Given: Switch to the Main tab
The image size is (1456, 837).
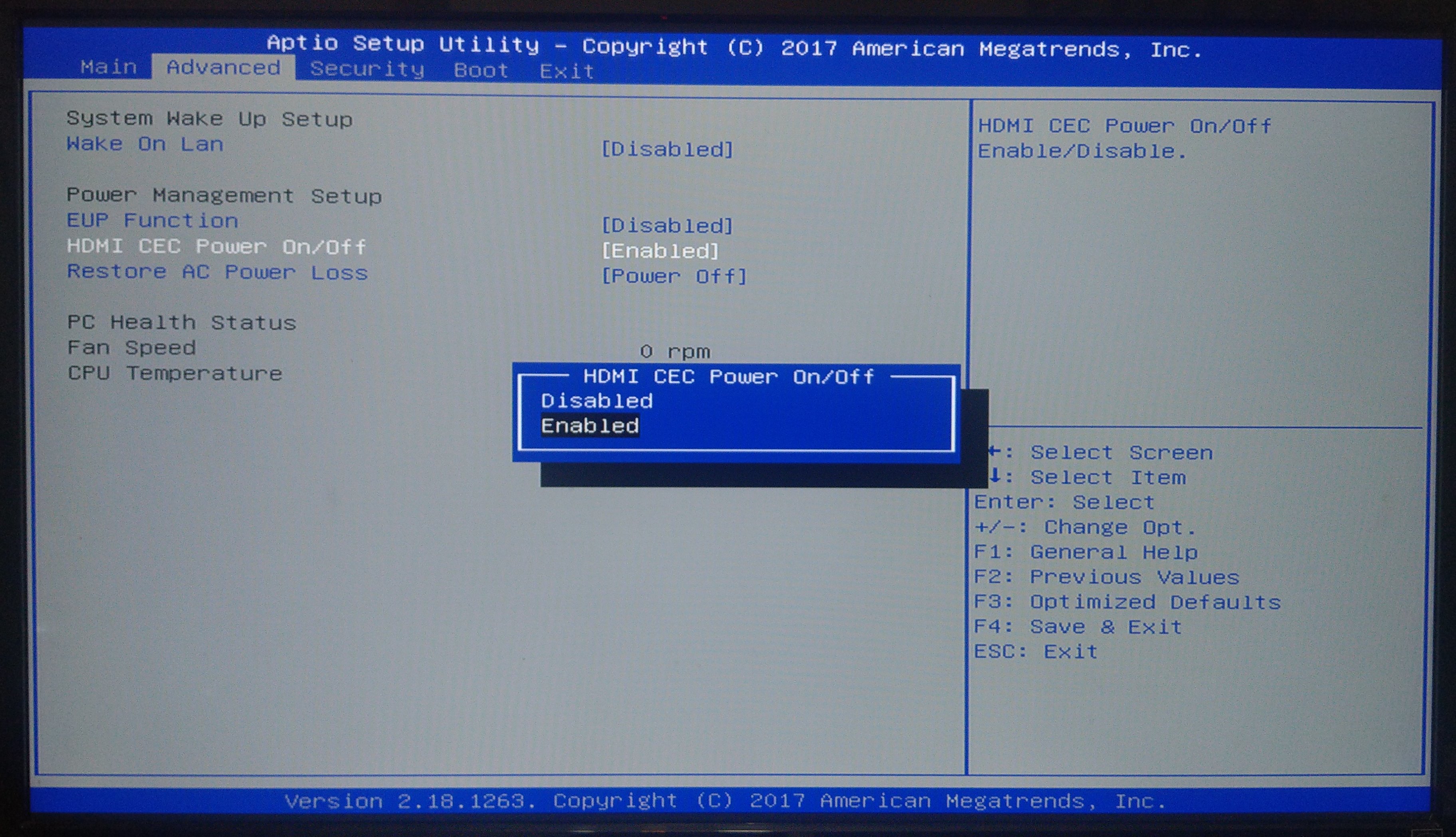Looking at the screenshot, I should click(109, 67).
